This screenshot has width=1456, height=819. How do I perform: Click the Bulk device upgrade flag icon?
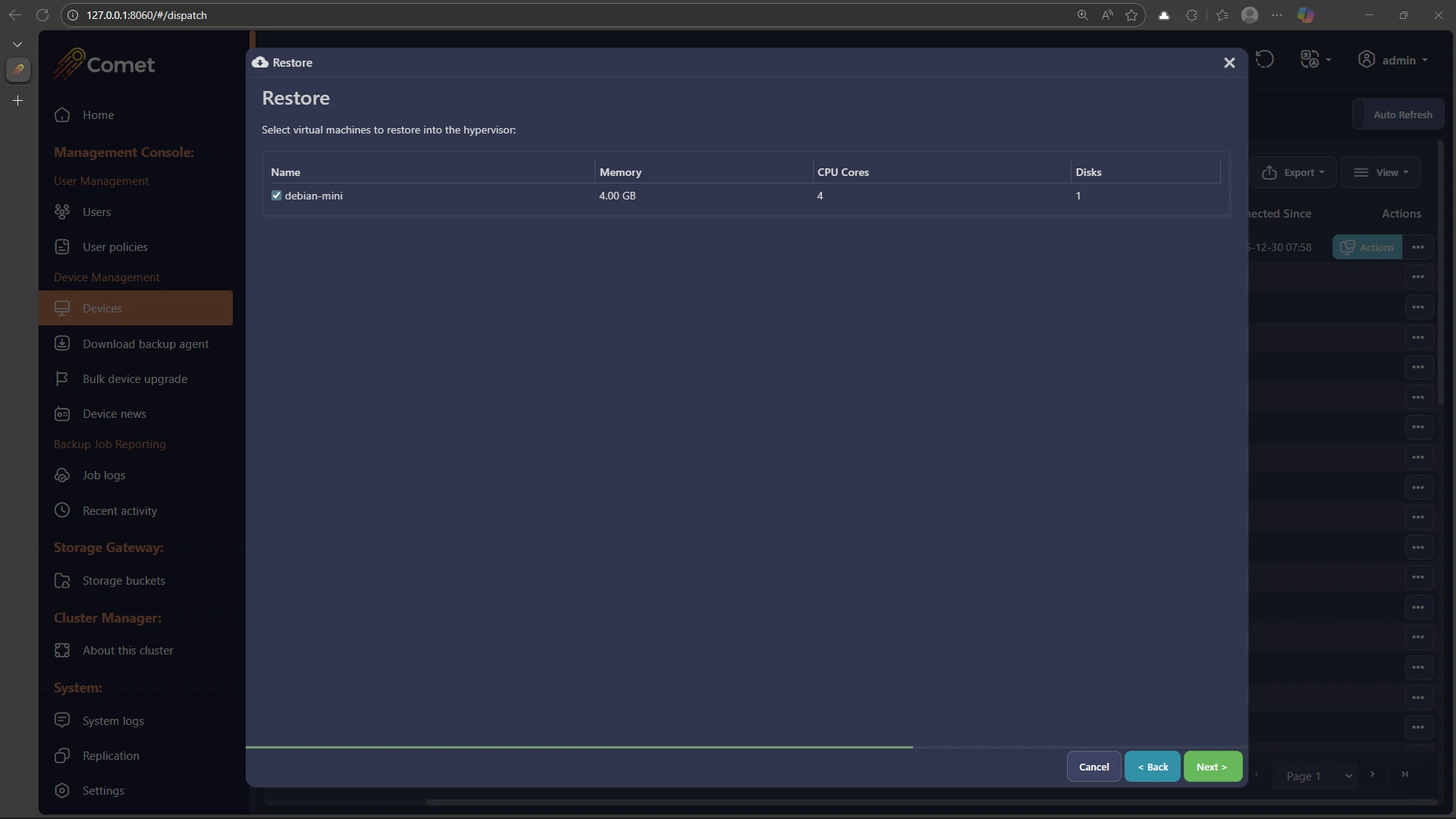(x=62, y=378)
